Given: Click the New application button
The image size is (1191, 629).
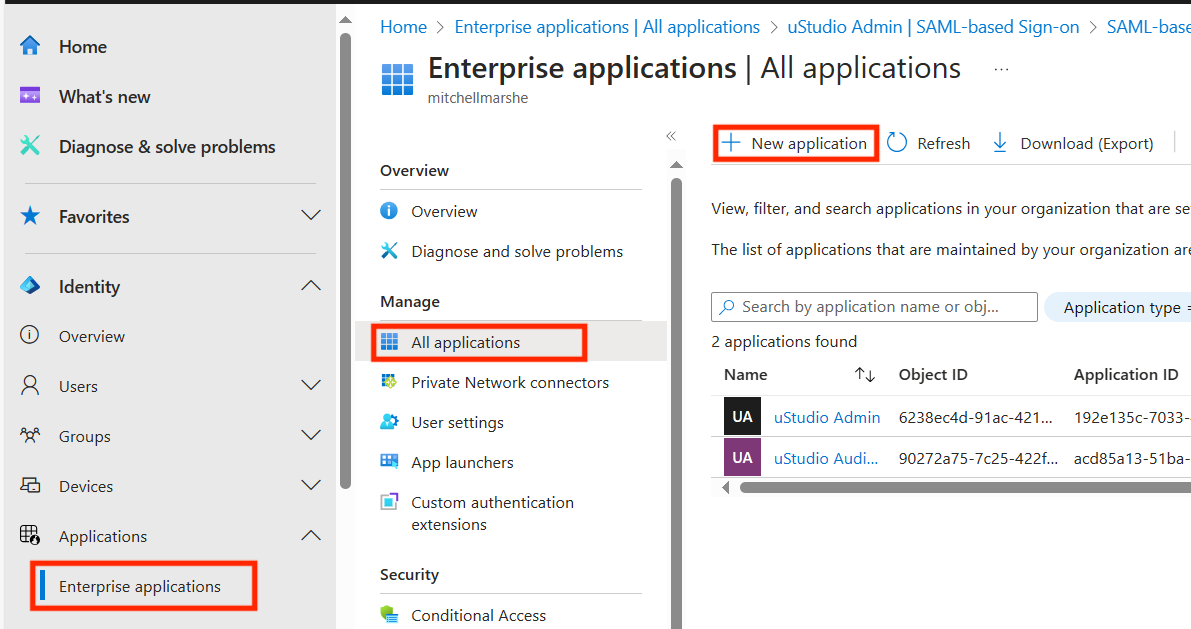Looking at the screenshot, I should 796,144.
